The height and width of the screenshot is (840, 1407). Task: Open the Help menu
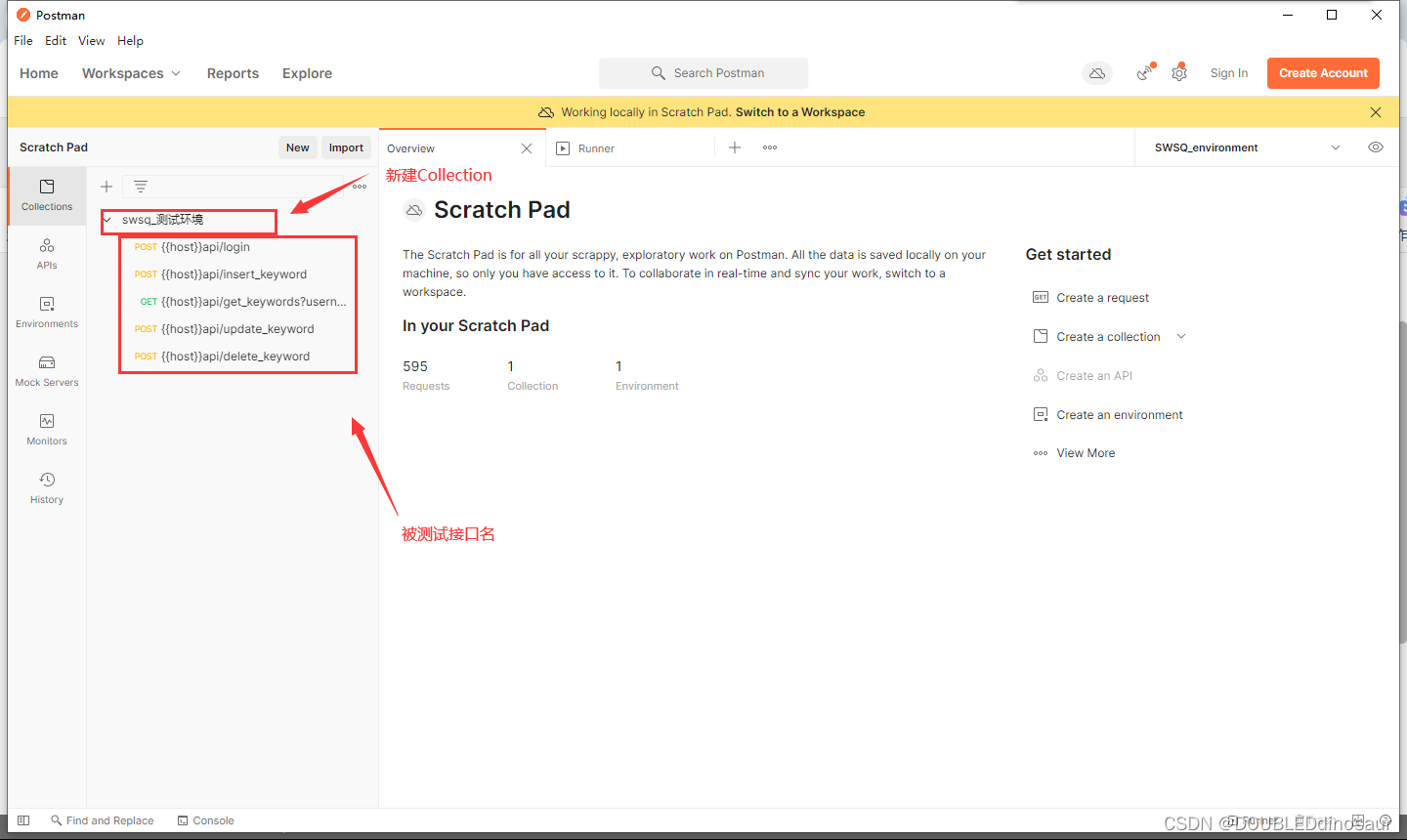[131, 41]
